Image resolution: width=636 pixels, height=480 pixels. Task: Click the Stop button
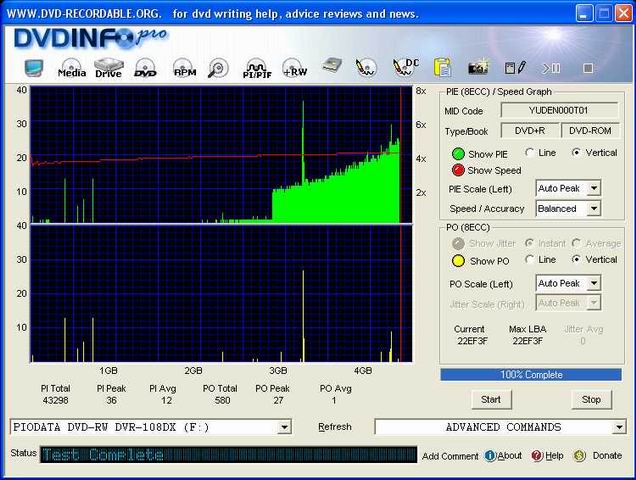[x=591, y=400]
